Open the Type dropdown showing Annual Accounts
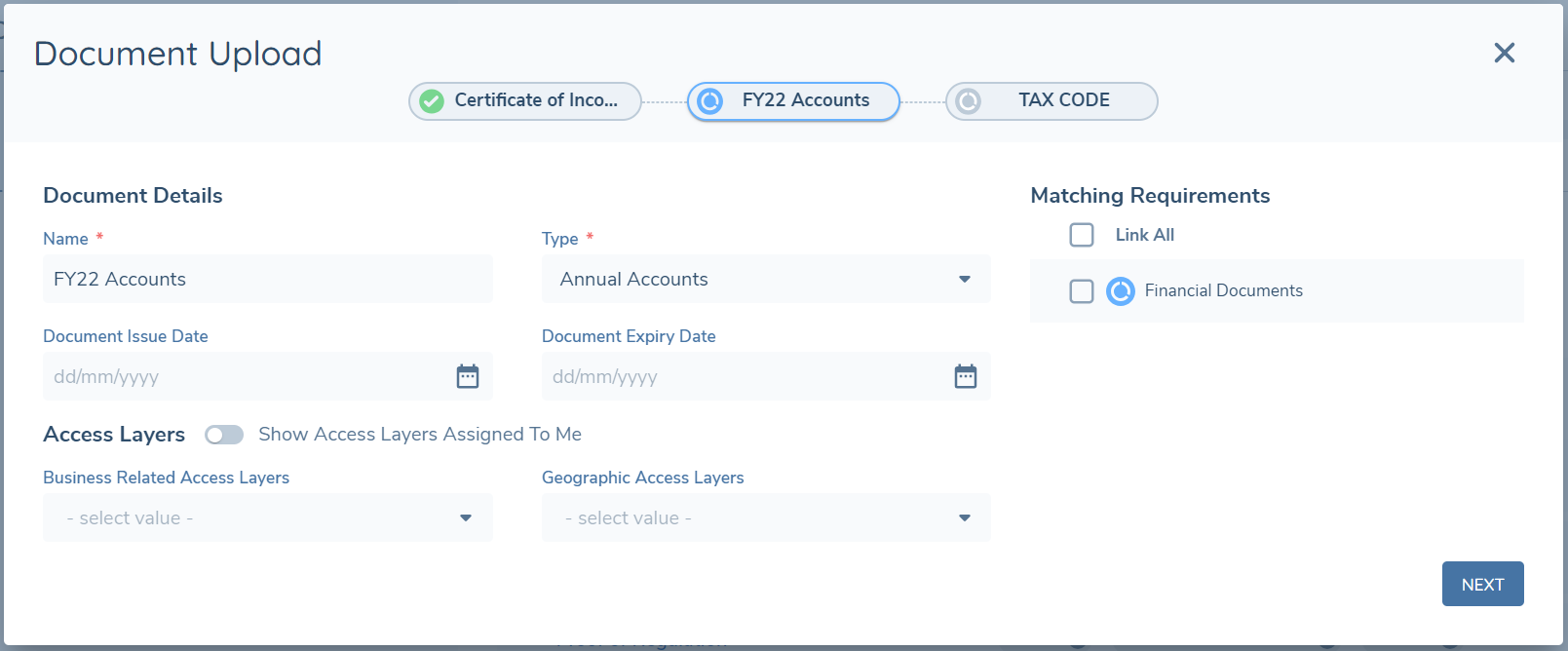The height and width of the screenshot is (651, 1568). pyautogui.click(x=766, y=280)
